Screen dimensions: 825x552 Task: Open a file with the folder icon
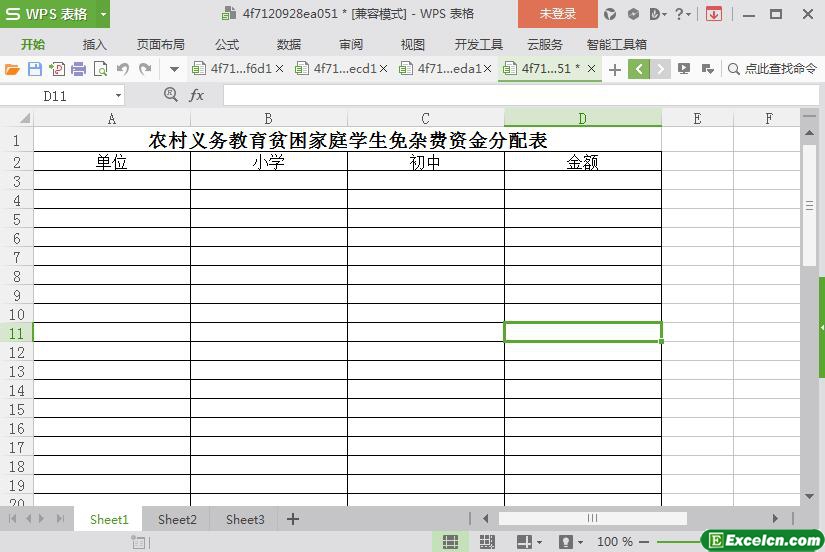[x=12, y=69]
